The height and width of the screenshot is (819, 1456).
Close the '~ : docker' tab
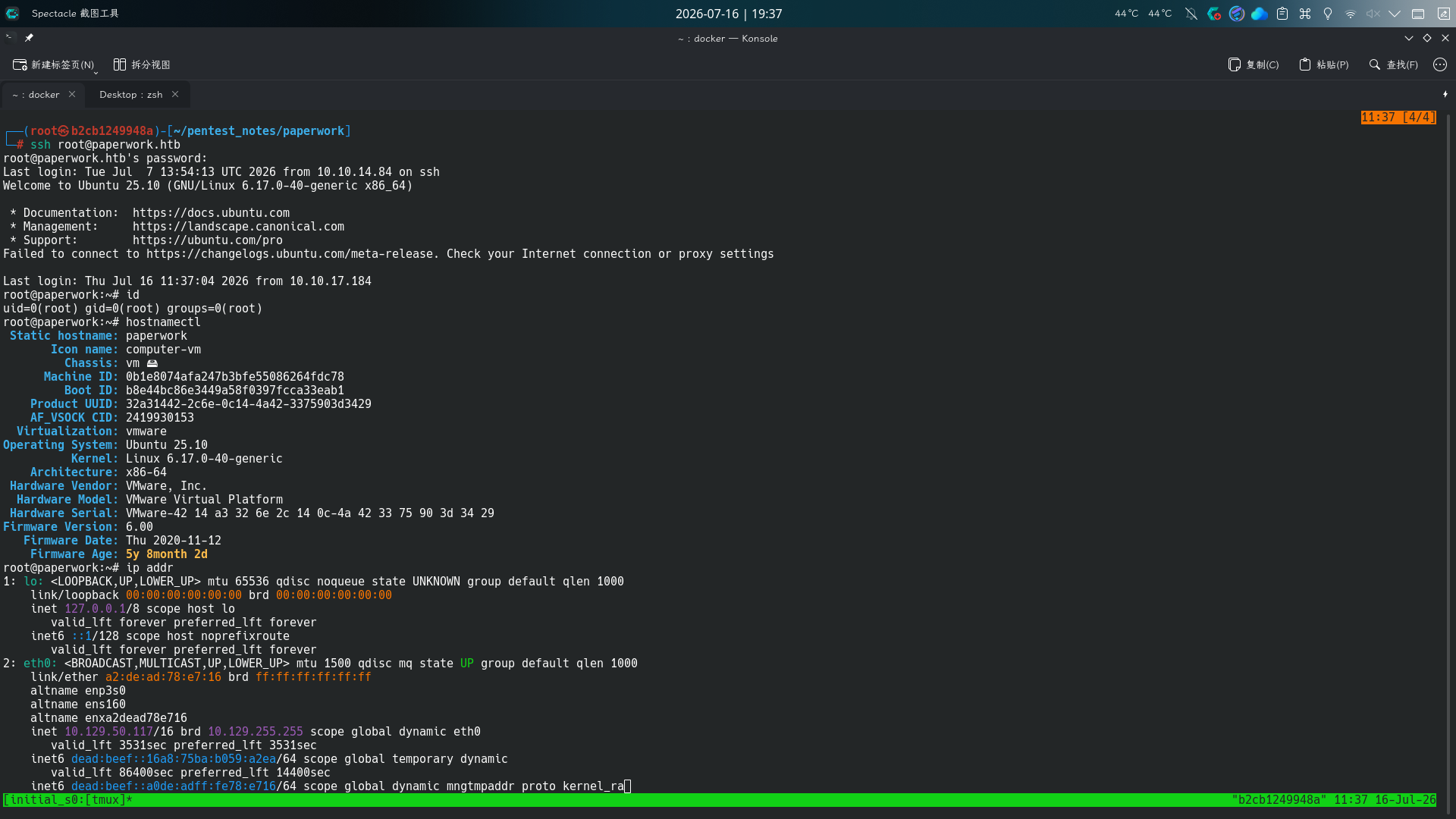(72, 95)
